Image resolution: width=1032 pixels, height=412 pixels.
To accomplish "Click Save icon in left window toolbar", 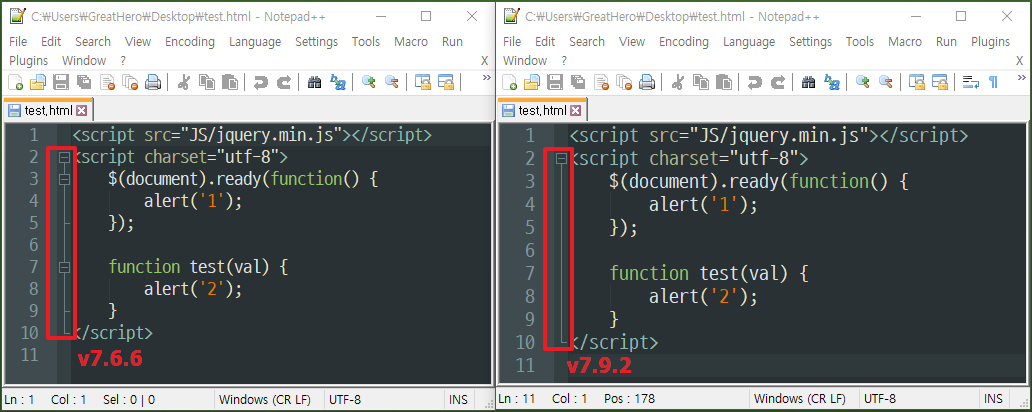I will (x=61, y=82).
